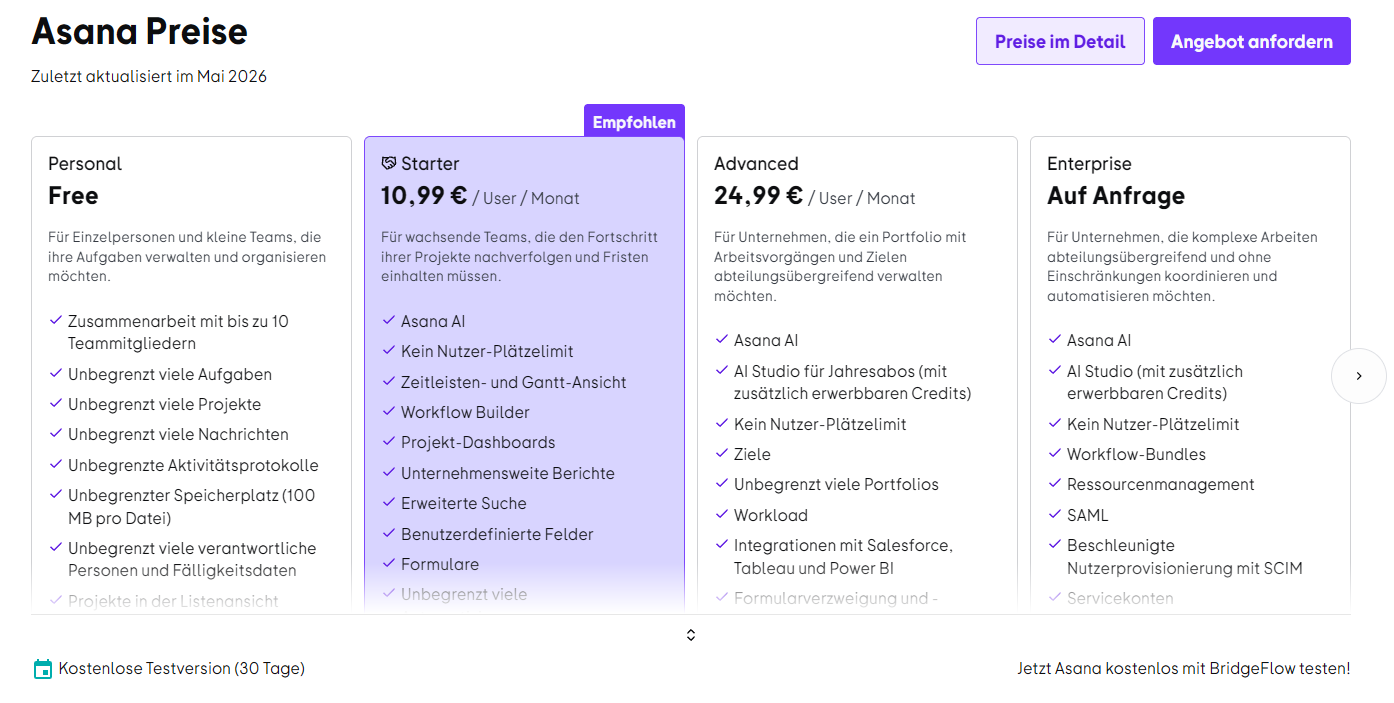Click the Workload feature in Advanced plan

click(771, 515)
